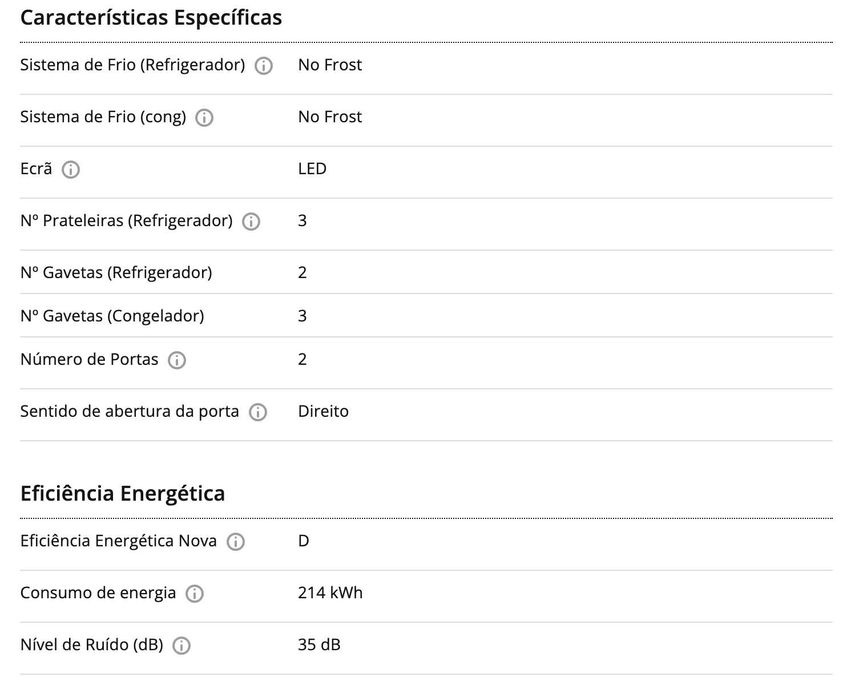Click the Eficiência Energética section heading
This screenshot has height=700, width=847.
tap(122, 494)
